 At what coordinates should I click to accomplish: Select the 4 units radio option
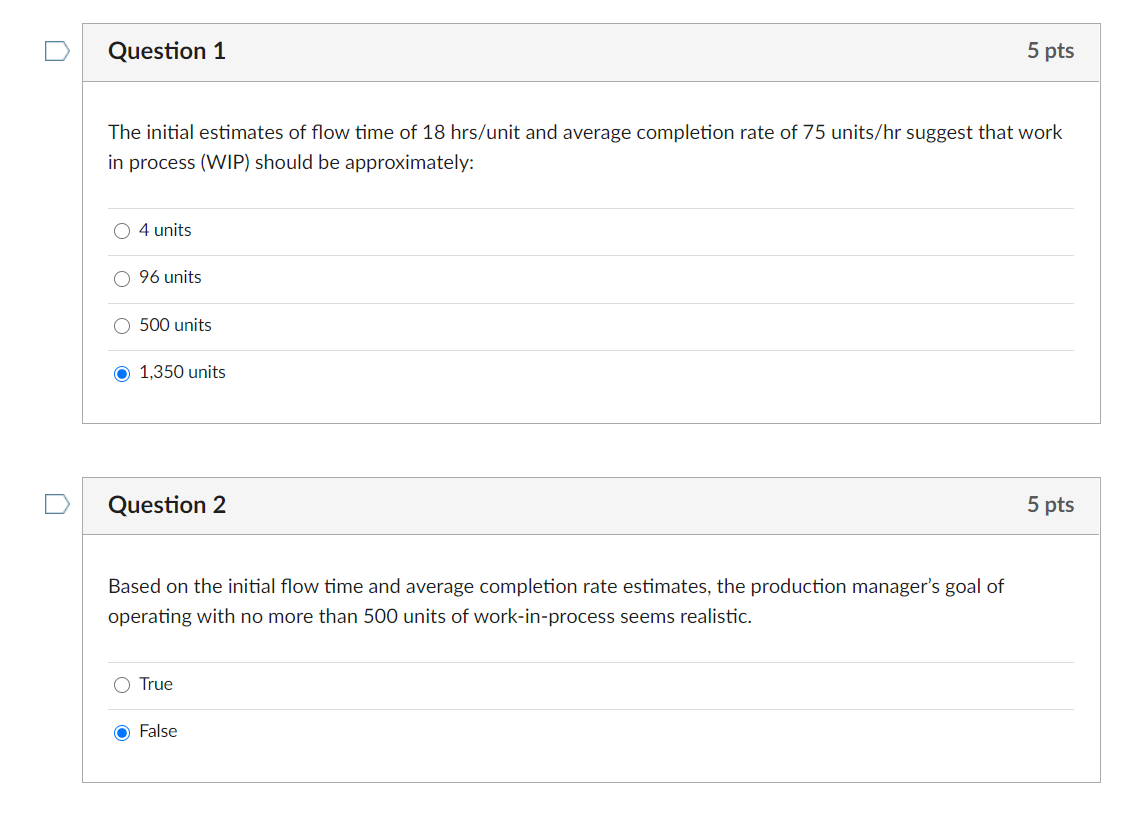point(122,231)
